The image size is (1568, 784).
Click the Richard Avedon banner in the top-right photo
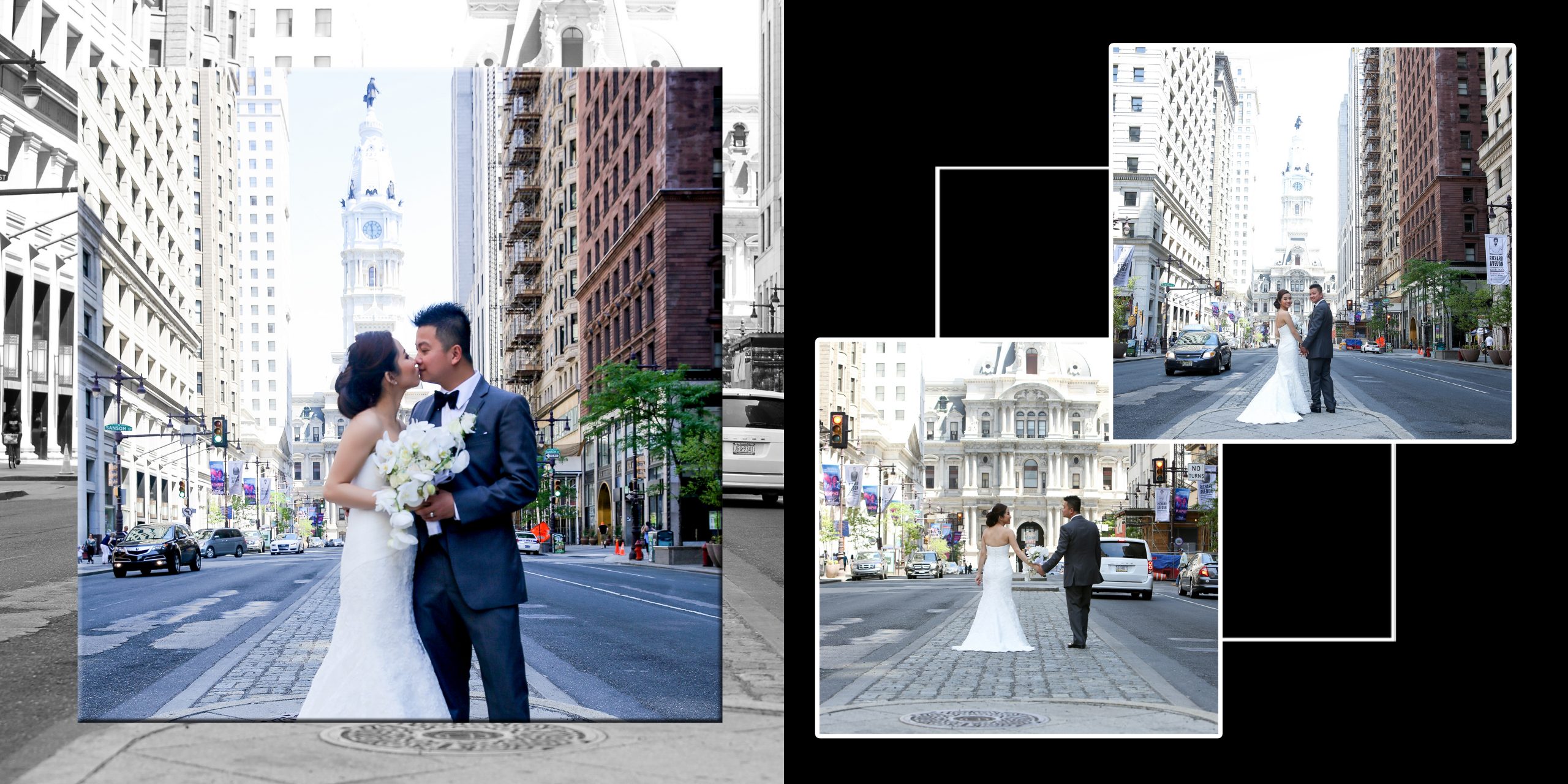[1497, 259]
